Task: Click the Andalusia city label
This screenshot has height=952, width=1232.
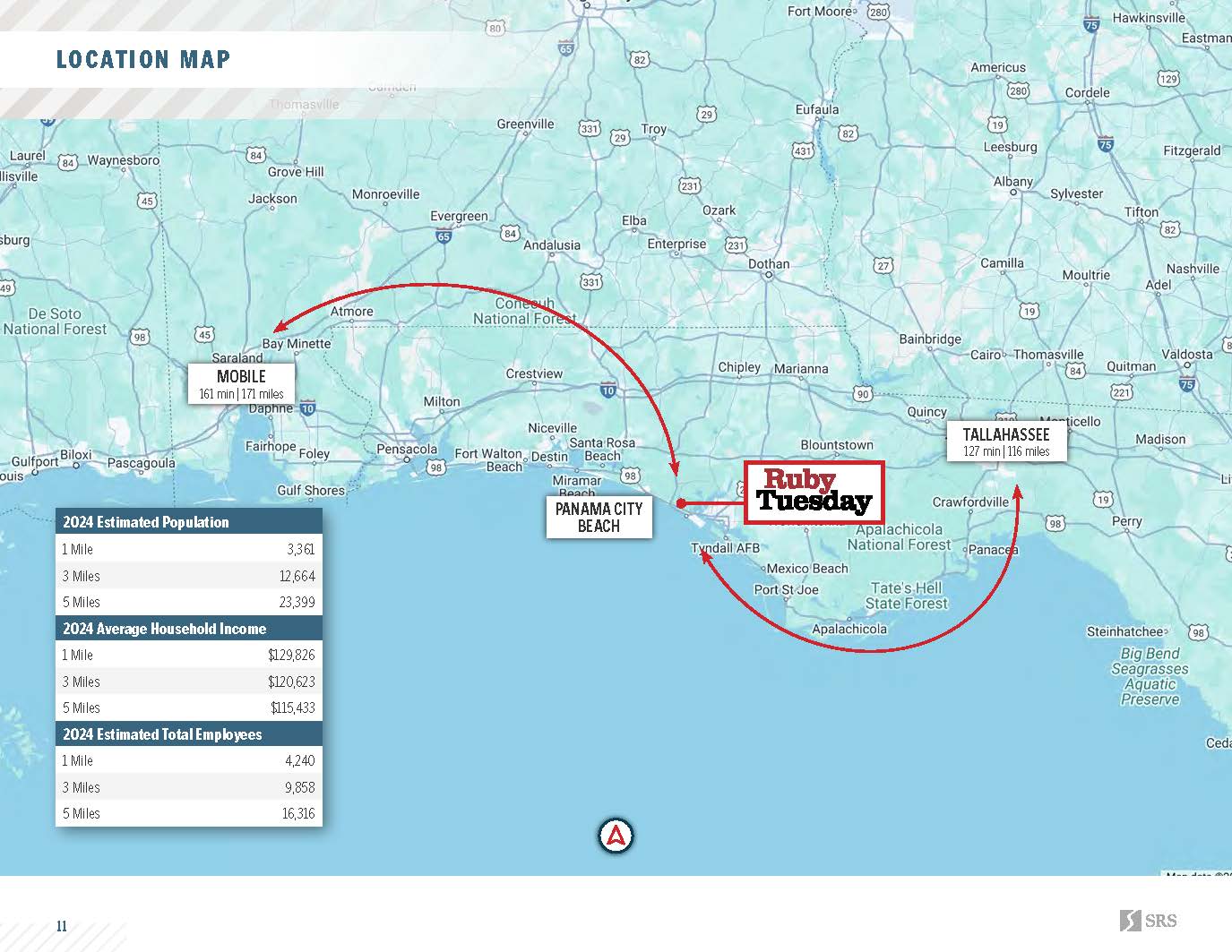Action: (552, 244)
